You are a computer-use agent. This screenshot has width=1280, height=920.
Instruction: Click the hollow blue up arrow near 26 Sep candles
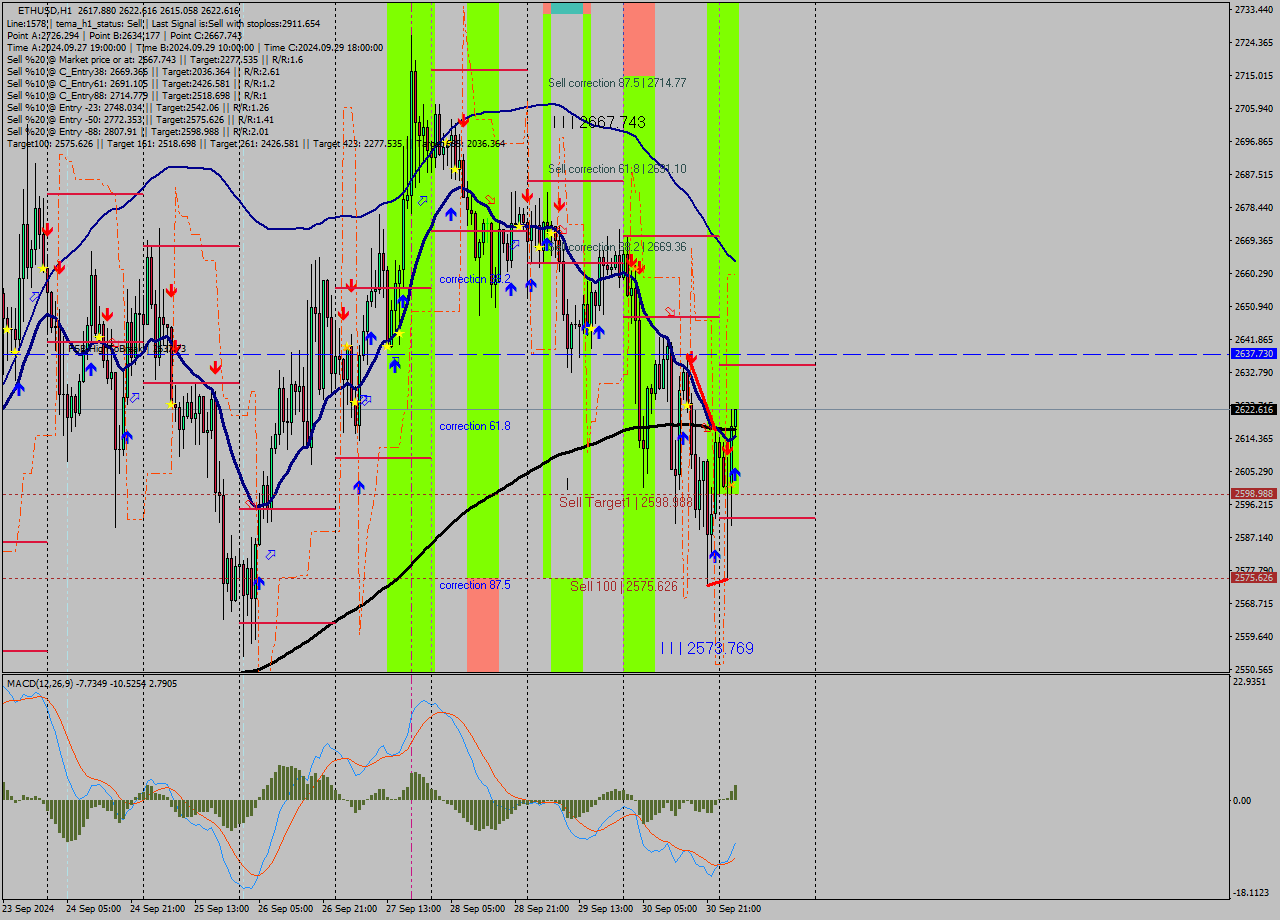point(270,555)
